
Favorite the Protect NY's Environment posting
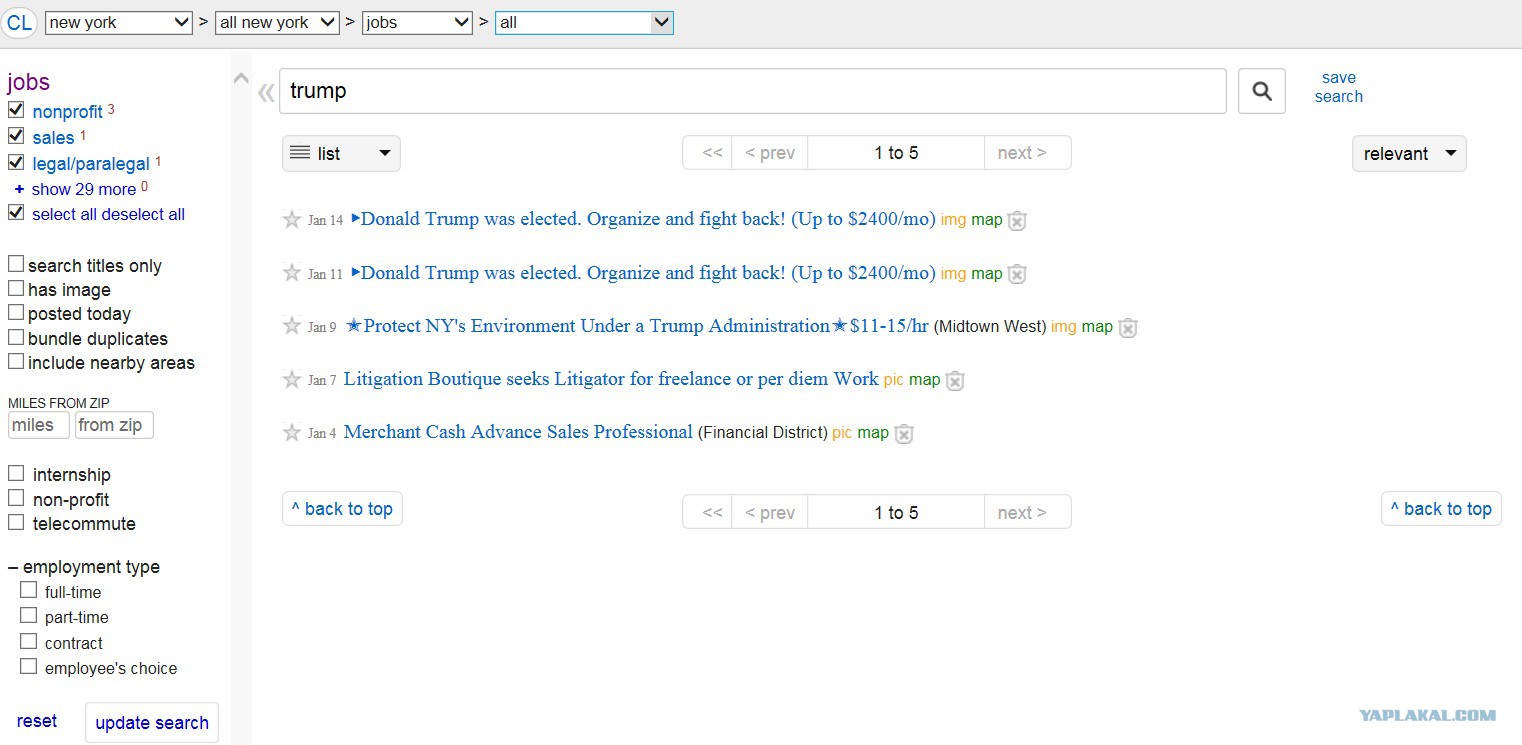(x=292, y=326)
